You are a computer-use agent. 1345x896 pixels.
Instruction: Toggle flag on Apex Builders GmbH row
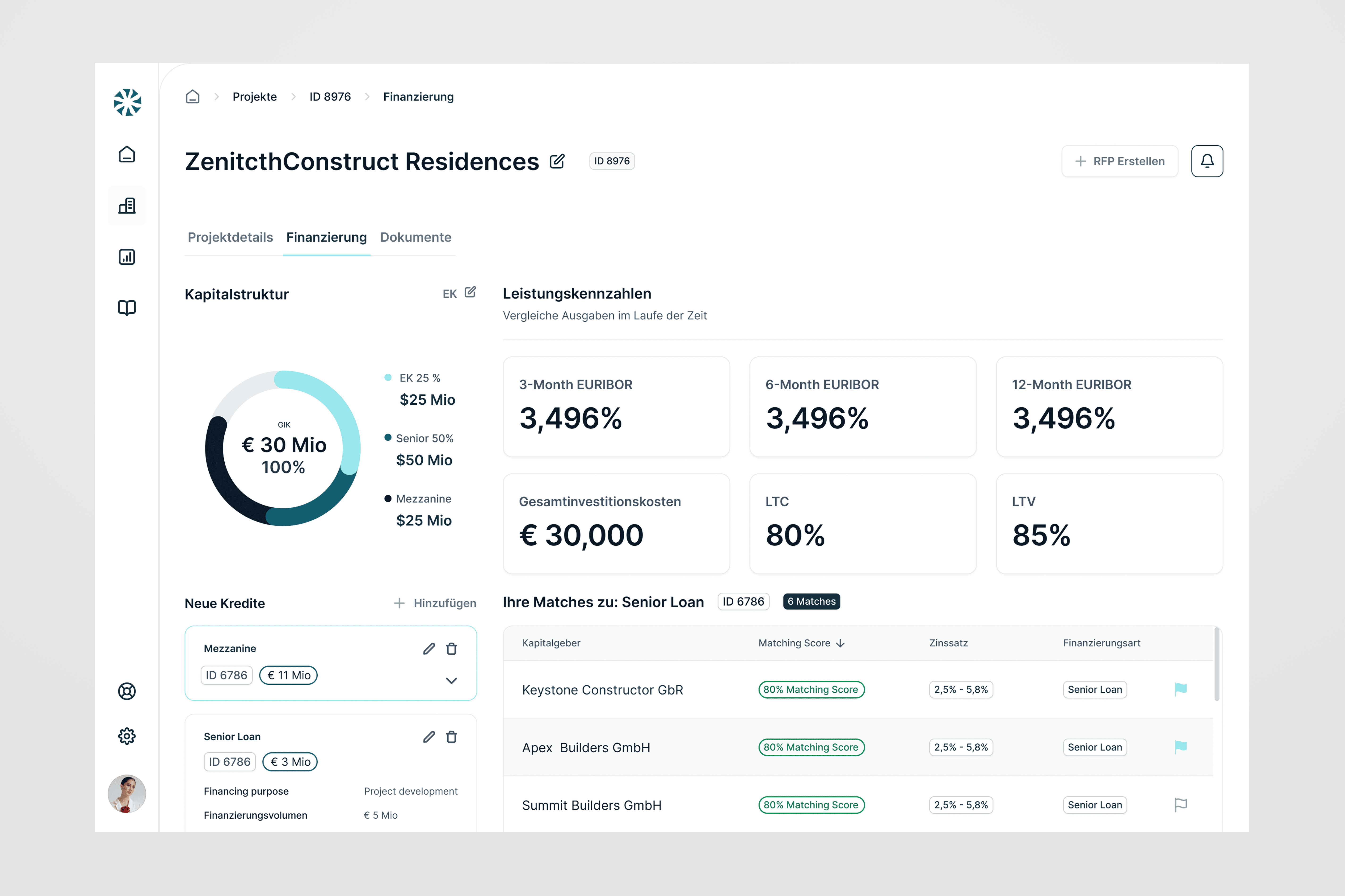tap(1180, 747)
